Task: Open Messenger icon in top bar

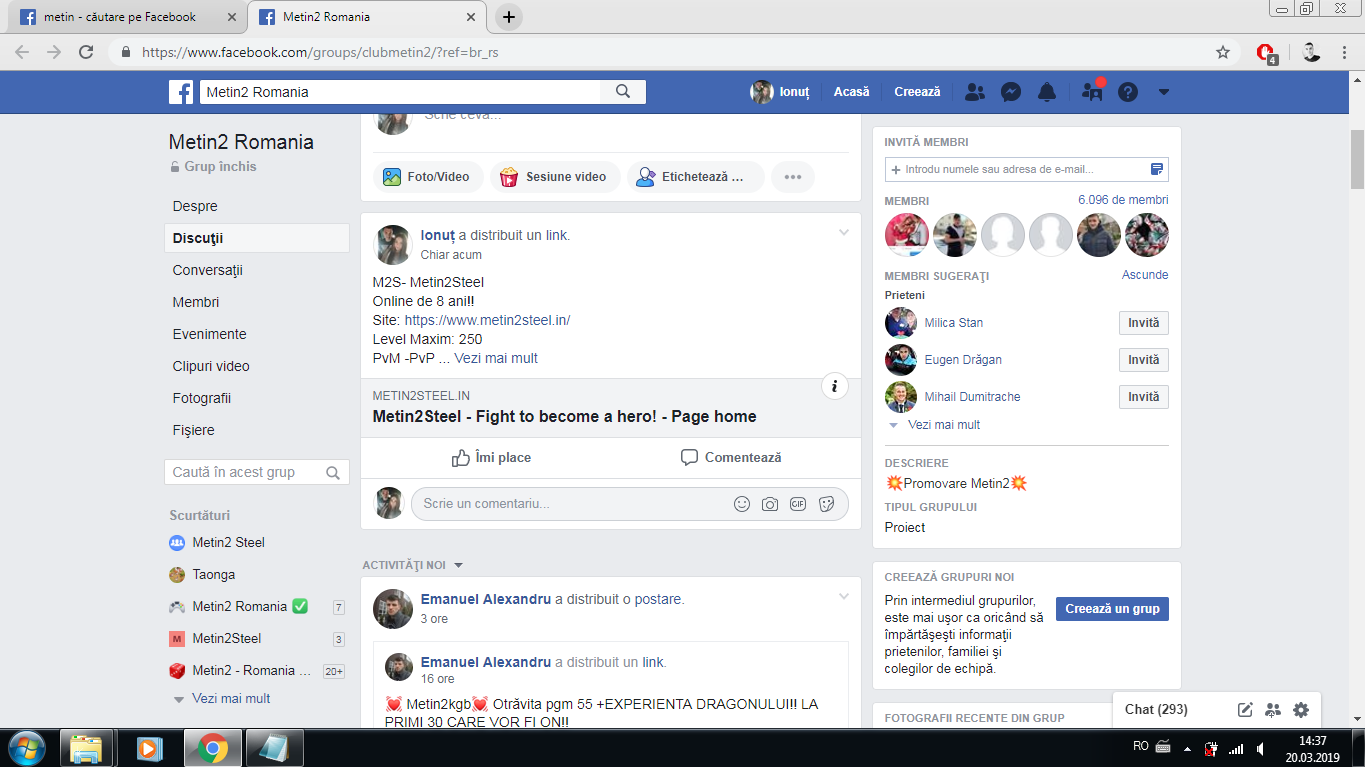Action: point(1011,92)
